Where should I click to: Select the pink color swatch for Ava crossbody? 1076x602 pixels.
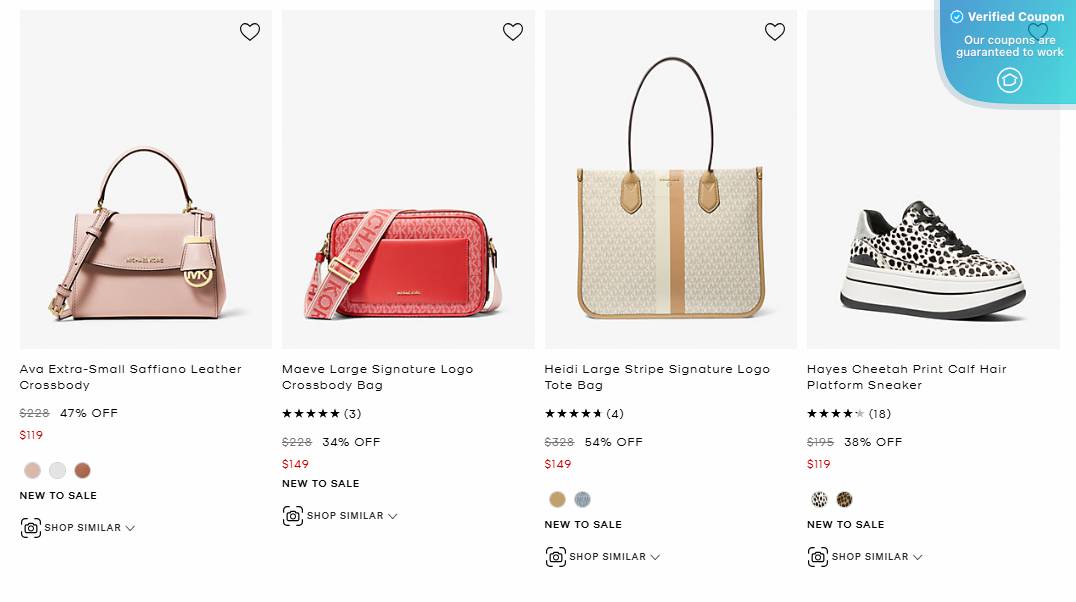click(x=32, y=469)
